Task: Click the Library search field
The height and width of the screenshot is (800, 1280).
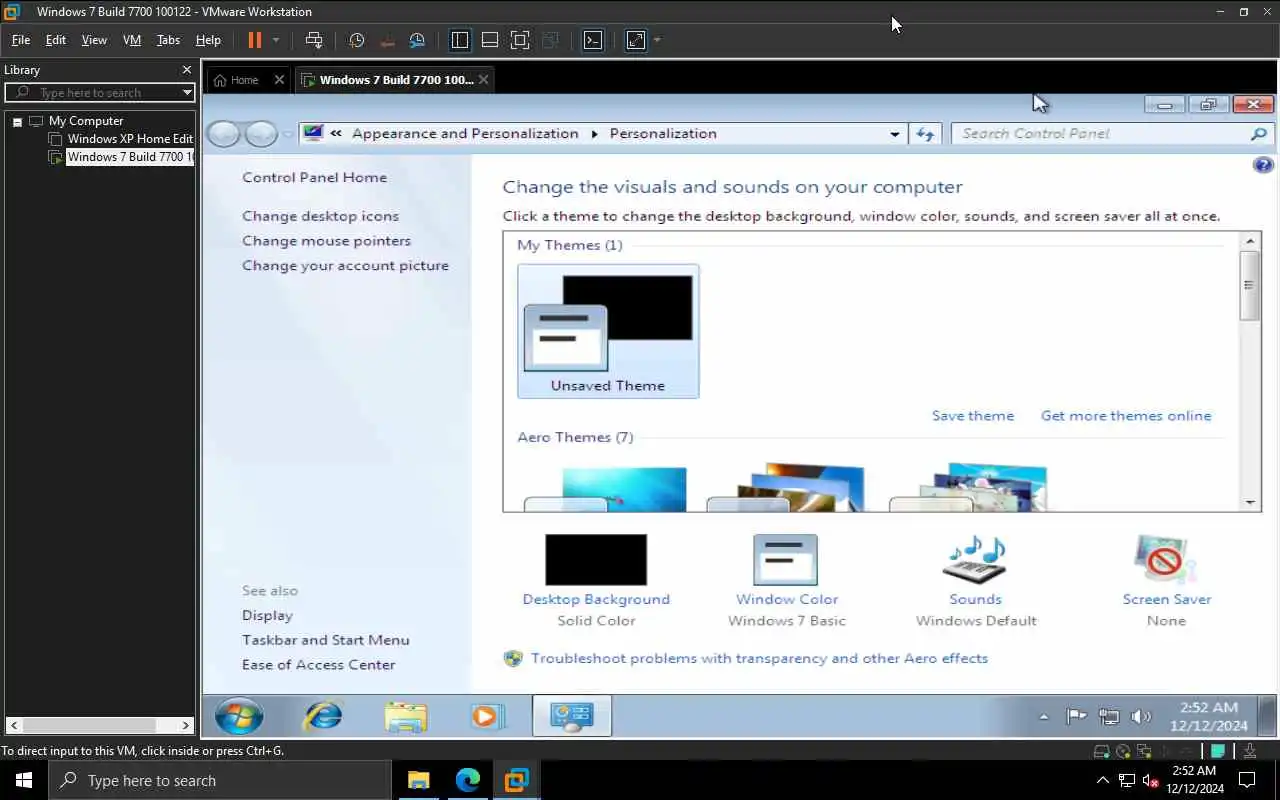Action: click(x=98, y=92)
